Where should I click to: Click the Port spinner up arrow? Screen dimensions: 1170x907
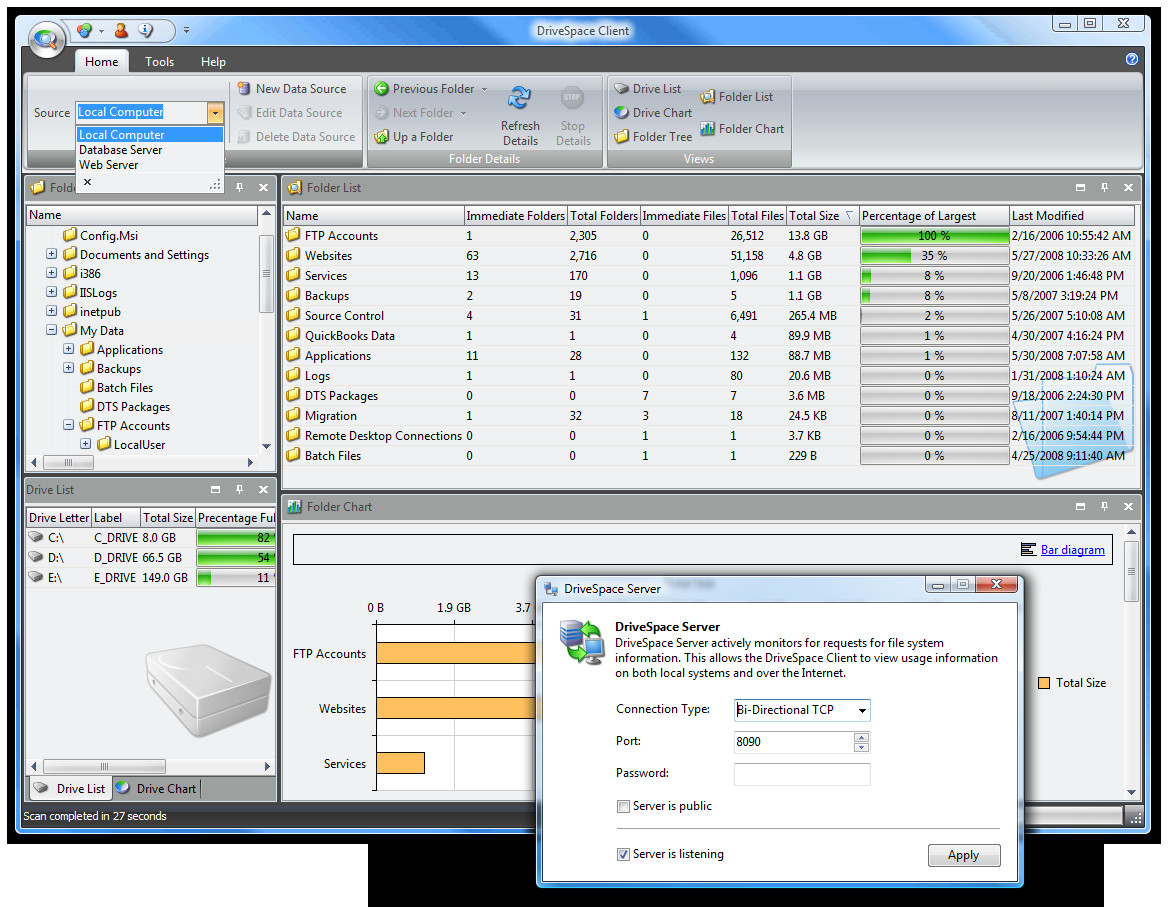click(862, 737)
